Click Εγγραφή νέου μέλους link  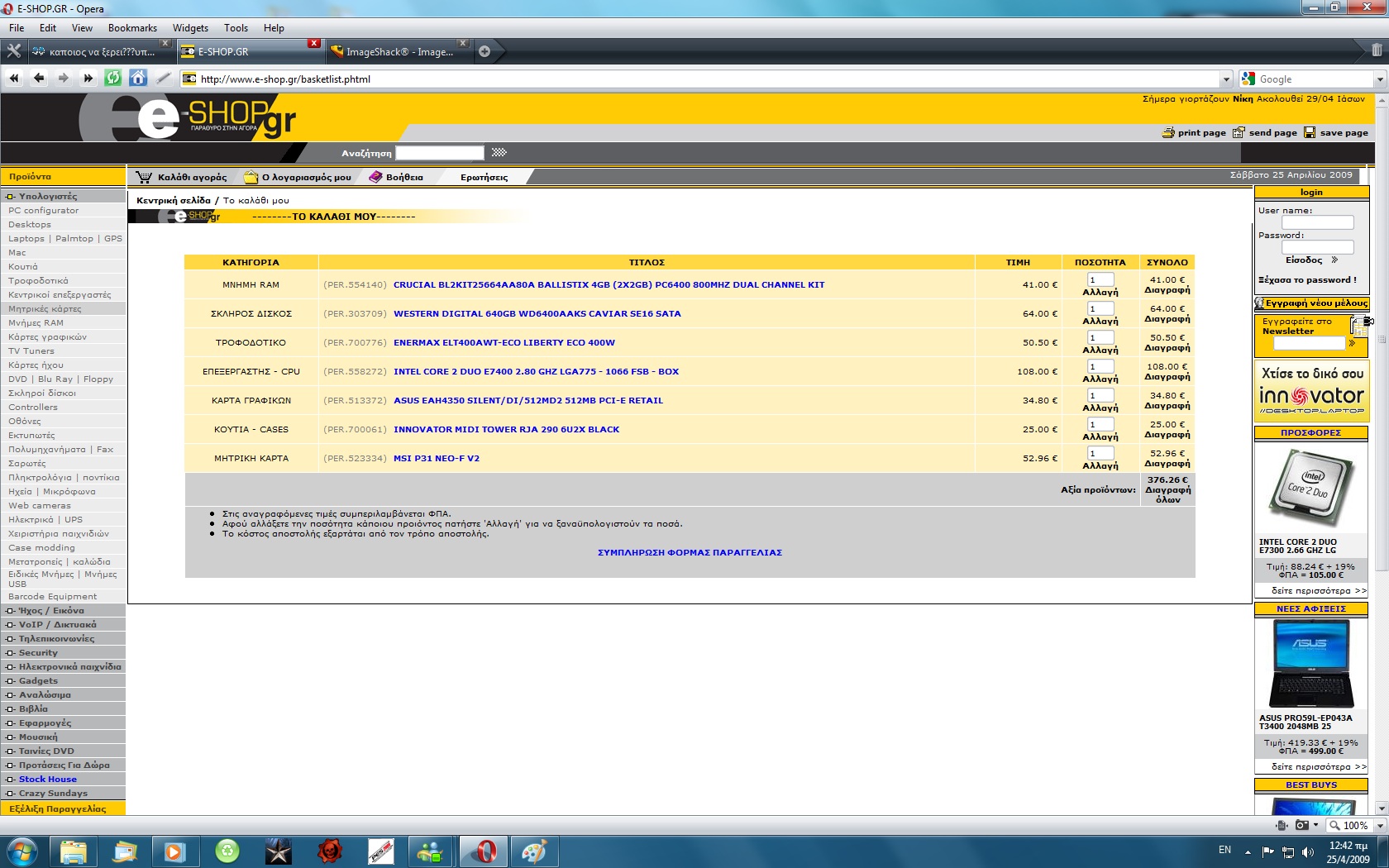click(1316, 303)
